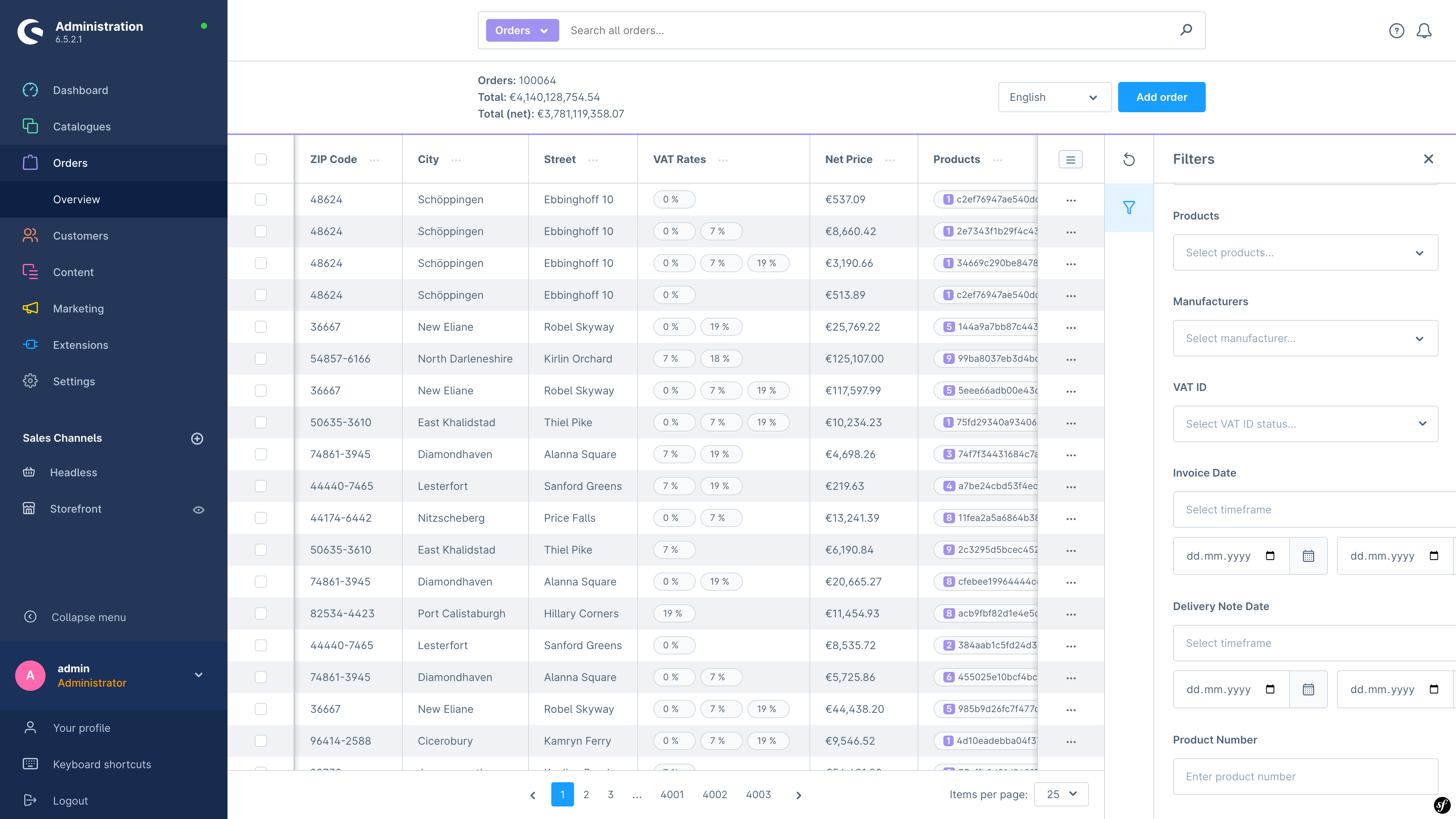1456x819 pixels.
Task: Open the grid column settings list icon
Action: [1070, 159]
